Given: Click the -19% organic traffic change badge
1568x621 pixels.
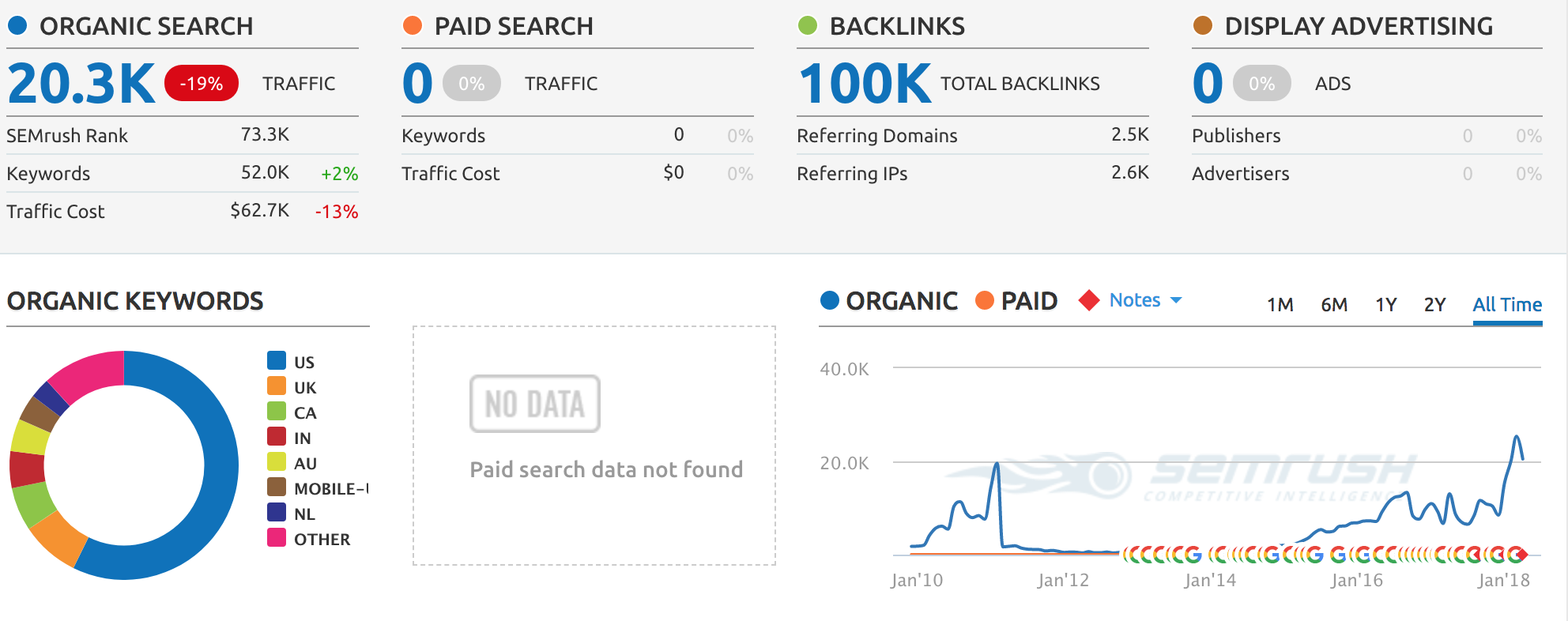Looking at the screenshot, I should [202, 83].
